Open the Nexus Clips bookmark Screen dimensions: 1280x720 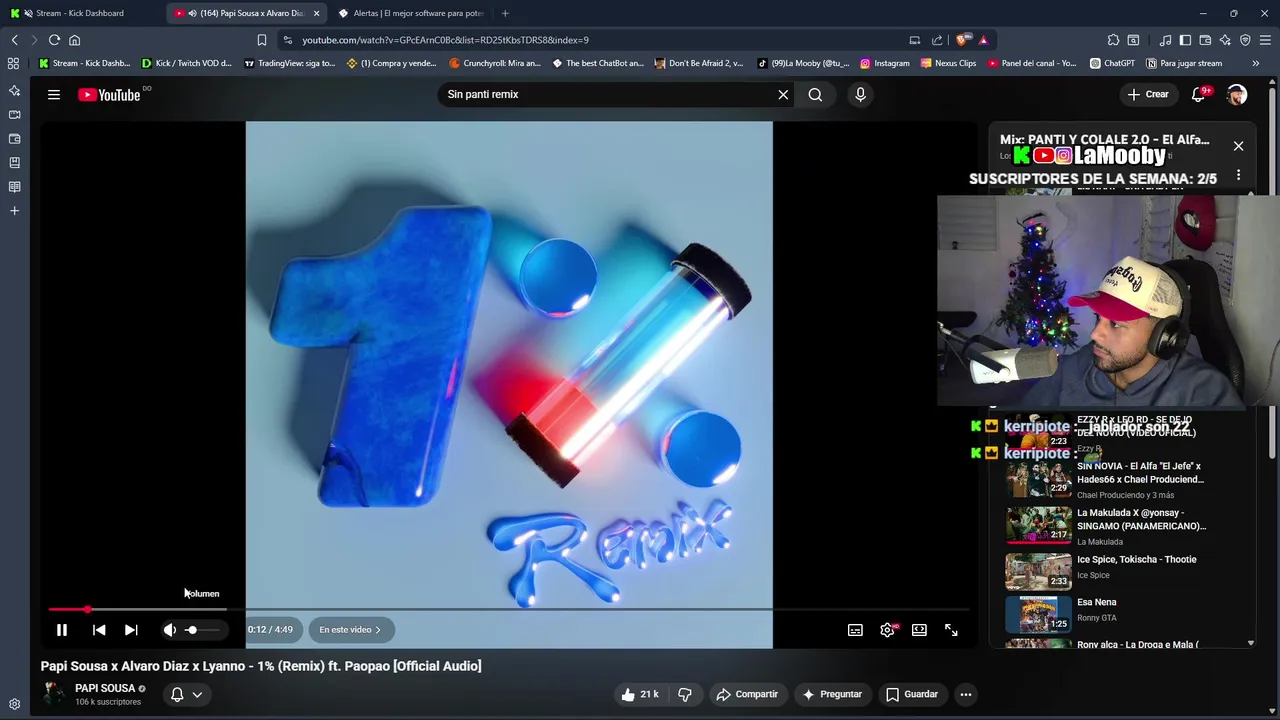[948, 63]
